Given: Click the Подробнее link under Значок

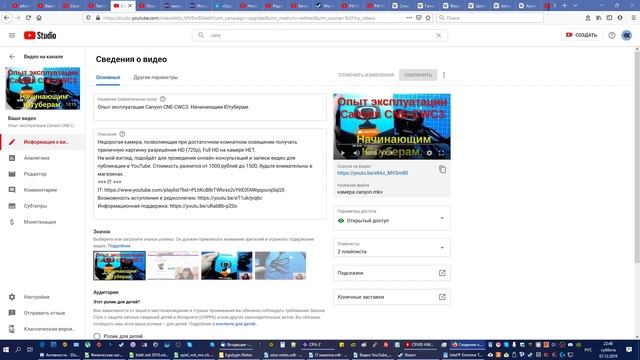Looking at the screenshot, I should tap(119, 246).
